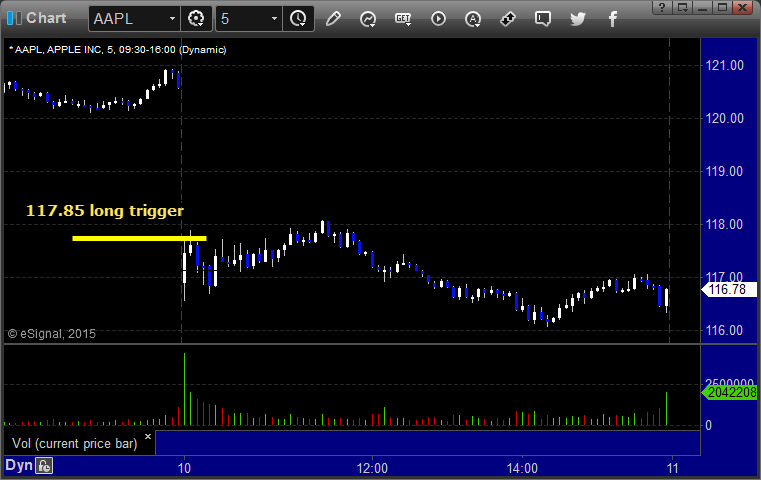
Task: Click the 117.85 long trigger annotation text
Action: (105, 211)
